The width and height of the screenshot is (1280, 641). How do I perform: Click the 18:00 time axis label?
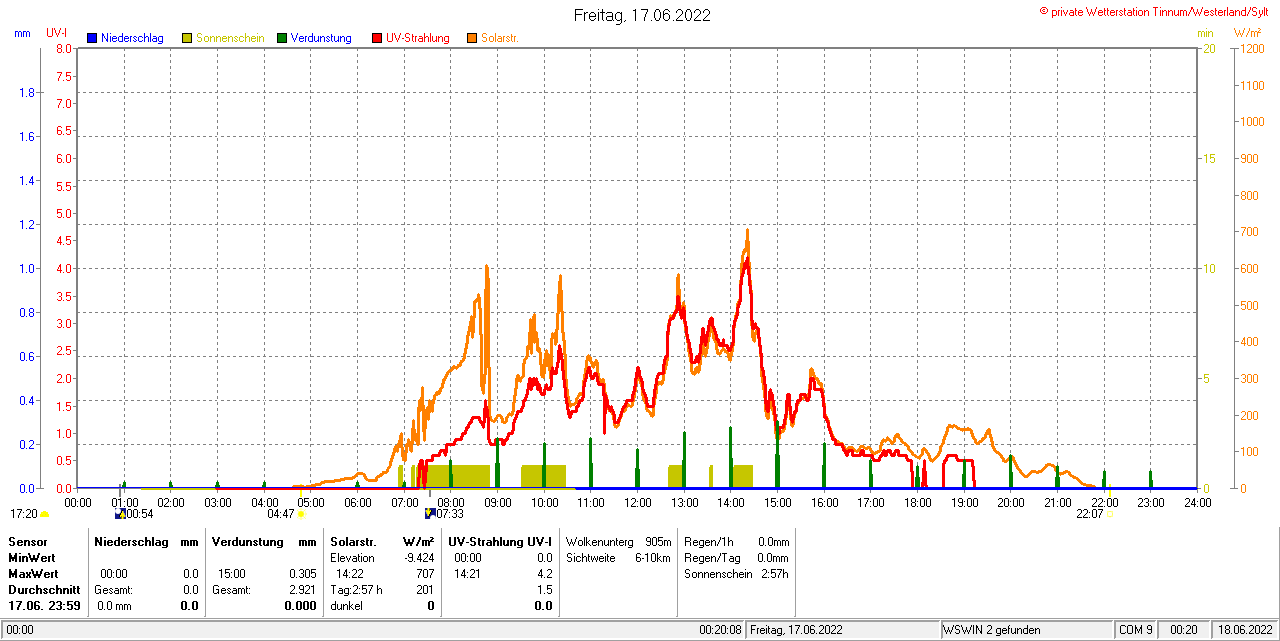(918, 502)
